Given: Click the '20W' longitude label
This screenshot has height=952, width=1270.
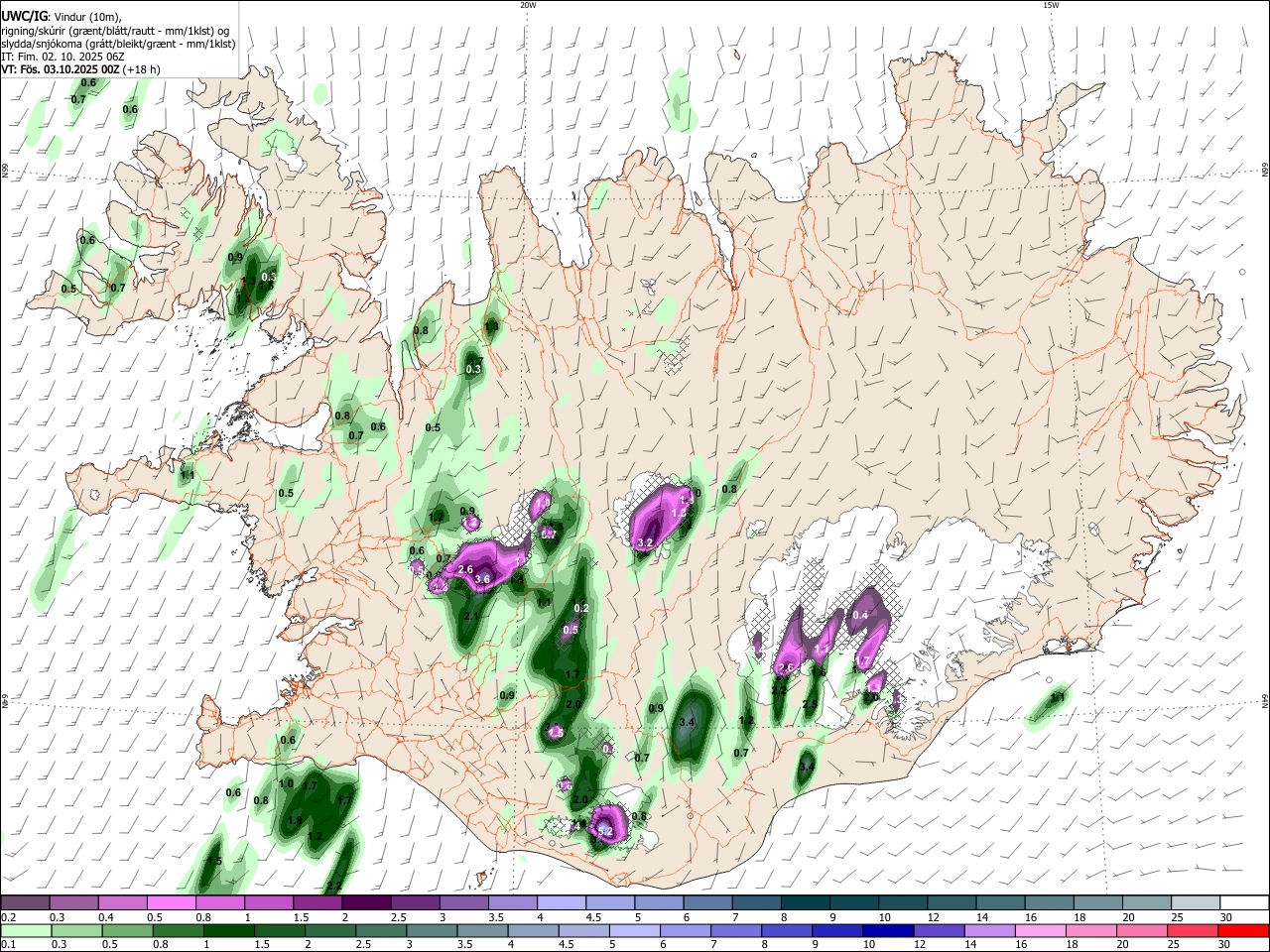Looking at the screenshot, I should 528,5.
